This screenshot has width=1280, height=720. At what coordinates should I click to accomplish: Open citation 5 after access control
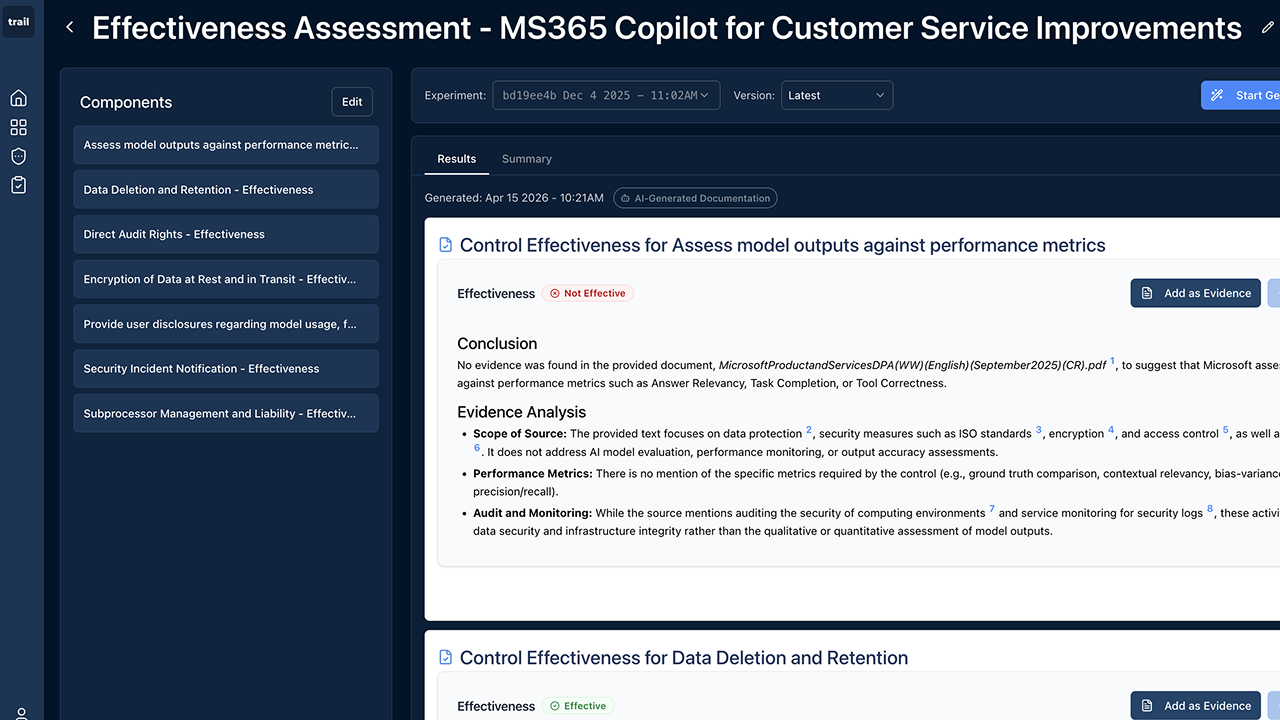[1226, 430]
